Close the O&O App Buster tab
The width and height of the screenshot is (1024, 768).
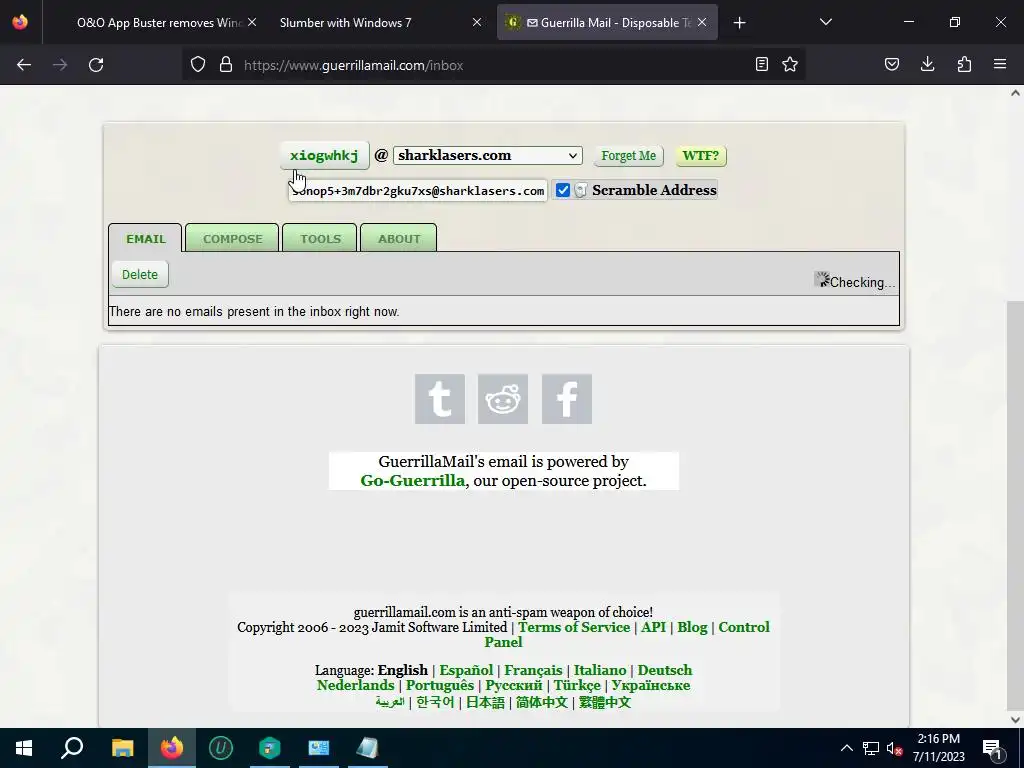click(x=252, y=22)
